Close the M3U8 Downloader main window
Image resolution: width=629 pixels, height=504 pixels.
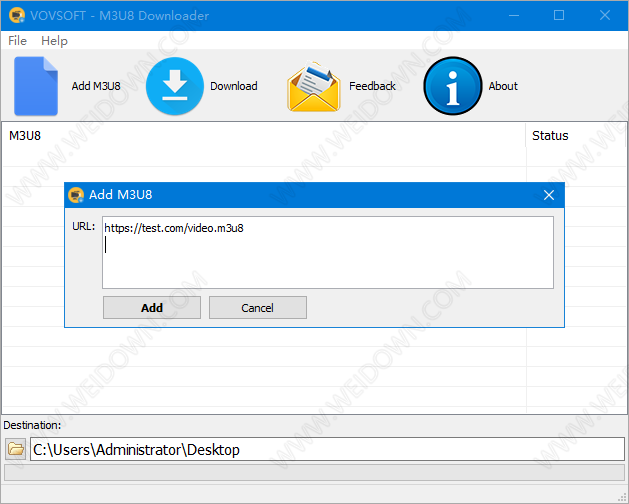click(605, 16)
